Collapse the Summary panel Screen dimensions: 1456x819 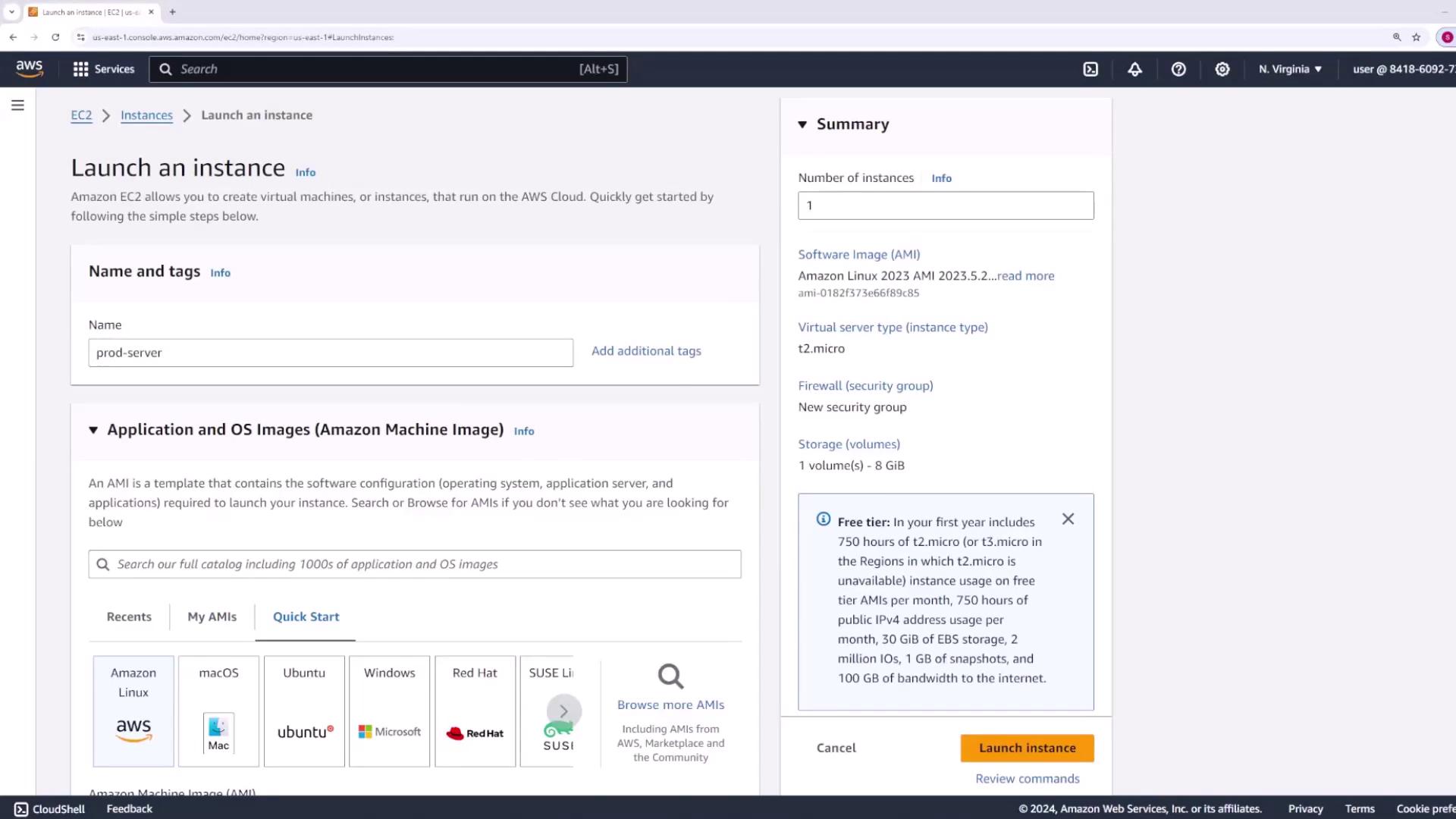click(802, 124)
